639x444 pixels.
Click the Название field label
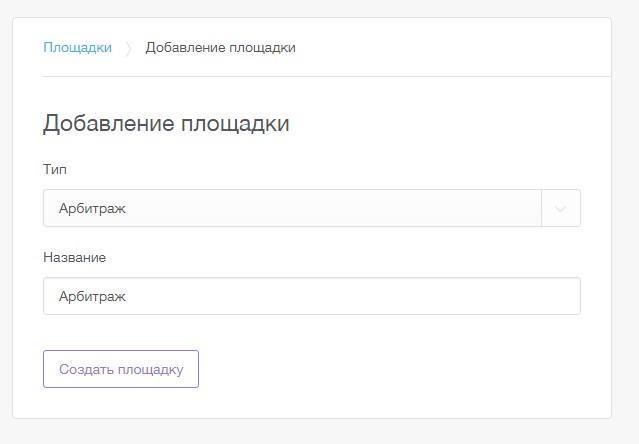click(x=74, y=257)
